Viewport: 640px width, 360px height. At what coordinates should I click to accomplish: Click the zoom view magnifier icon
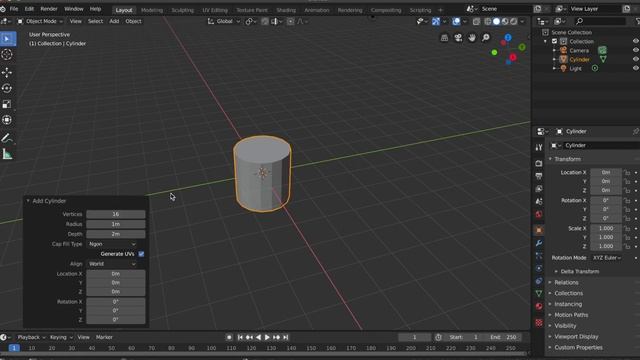pyautogui.click(x=486, y=38)
